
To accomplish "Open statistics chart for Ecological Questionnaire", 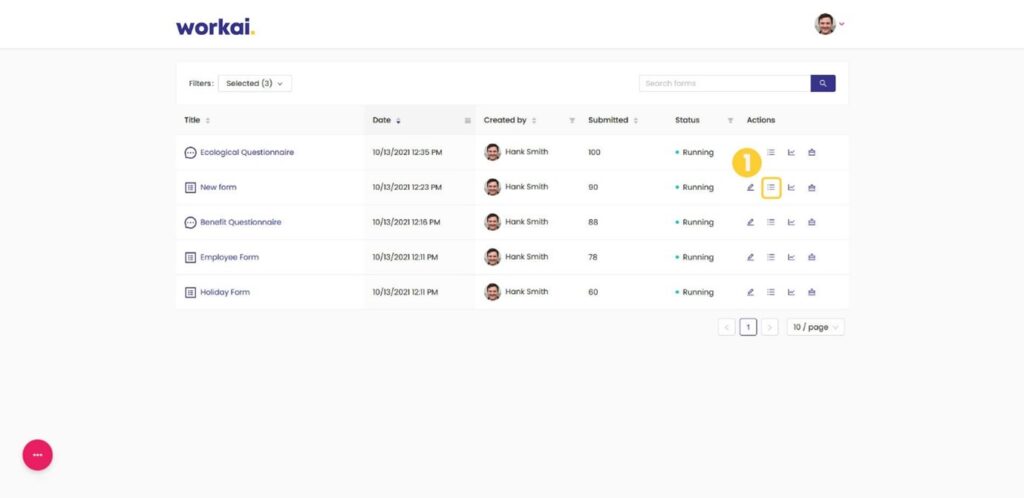I will pos(791,152).
